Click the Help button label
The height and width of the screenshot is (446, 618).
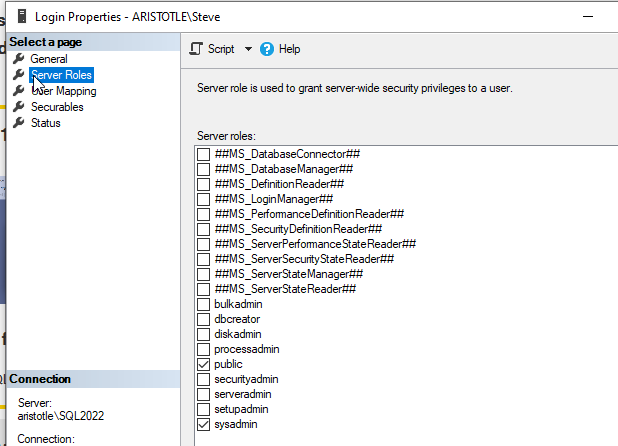289,49
